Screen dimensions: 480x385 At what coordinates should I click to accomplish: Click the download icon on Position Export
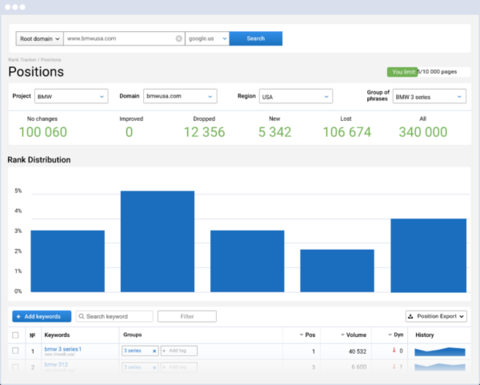[x=411, y=316]
